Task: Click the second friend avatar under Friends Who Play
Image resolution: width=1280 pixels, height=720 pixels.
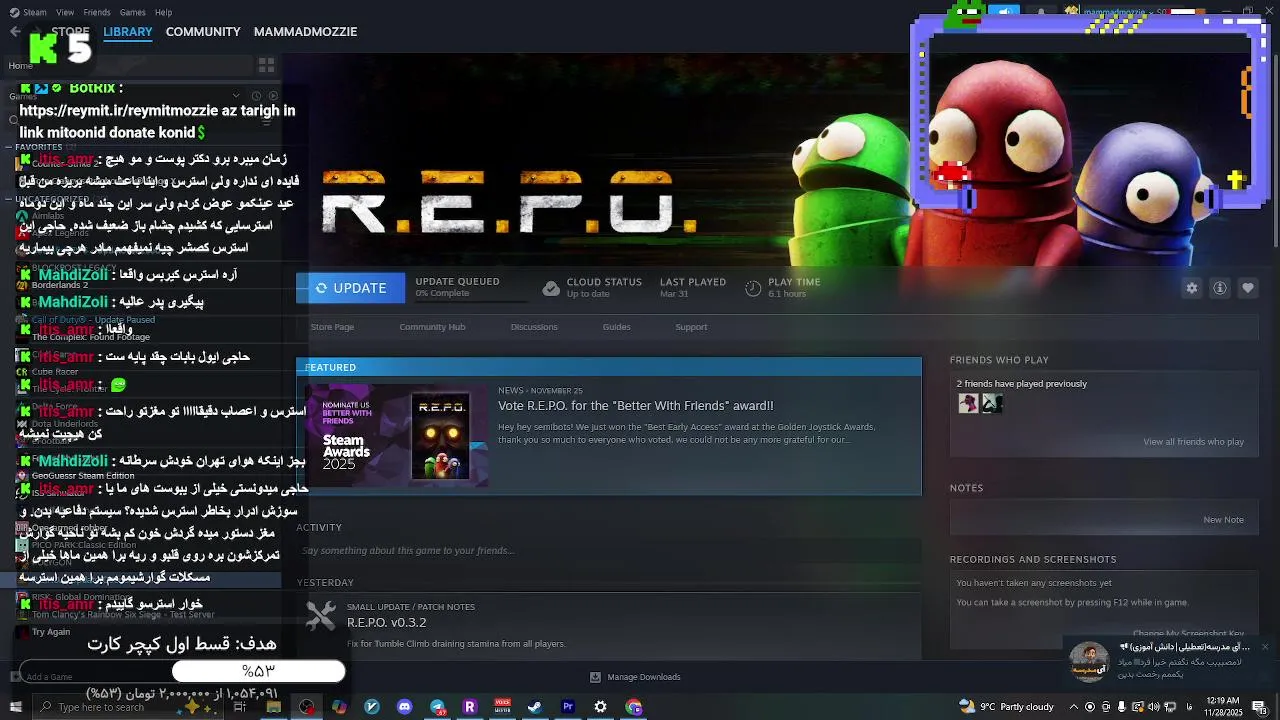Action: (x=992, y=403)
